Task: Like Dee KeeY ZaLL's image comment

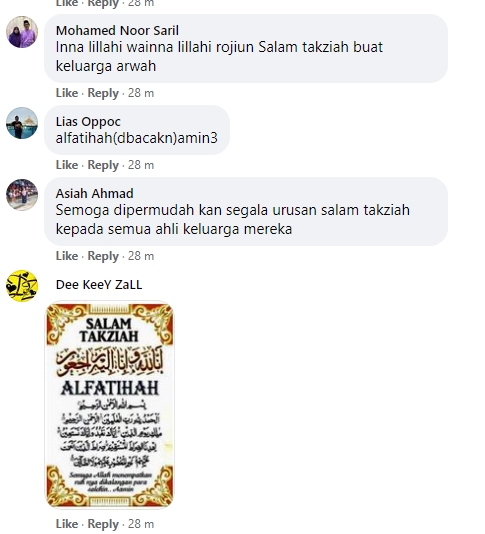Action: pyautogui.click(x=67, y=524)
